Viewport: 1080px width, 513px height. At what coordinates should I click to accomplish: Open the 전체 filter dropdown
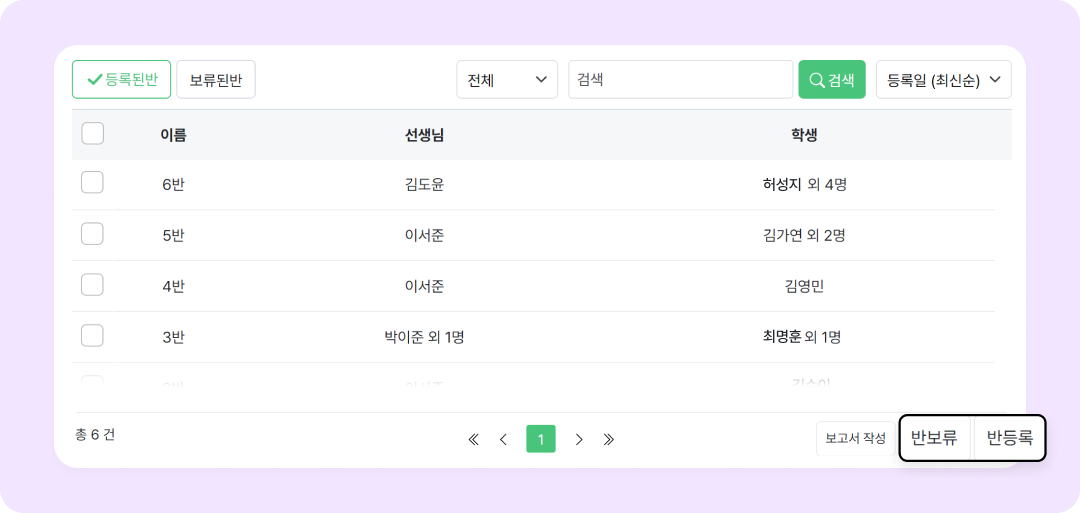tap(506, 80)
